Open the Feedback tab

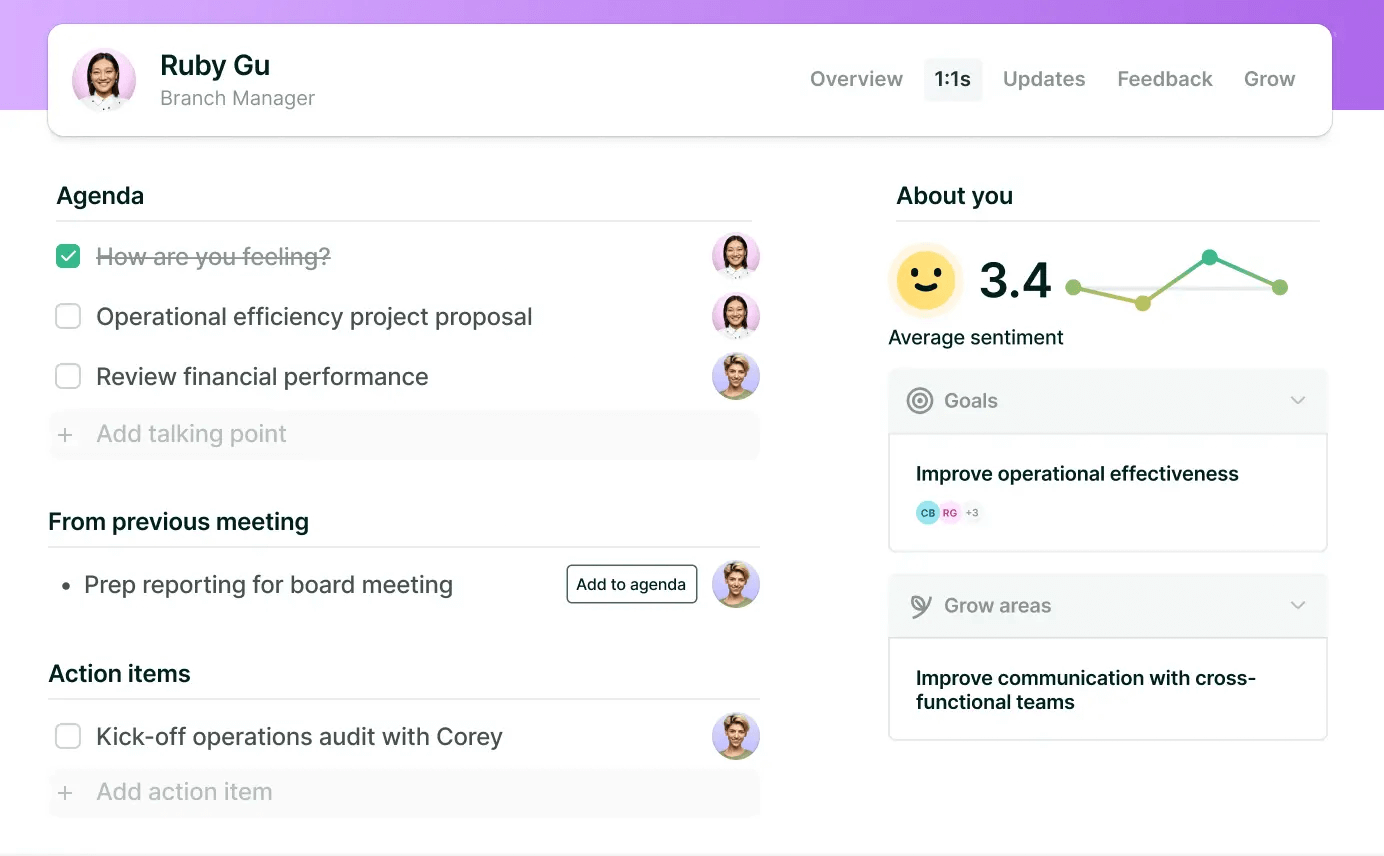[x=1164, y=79]
